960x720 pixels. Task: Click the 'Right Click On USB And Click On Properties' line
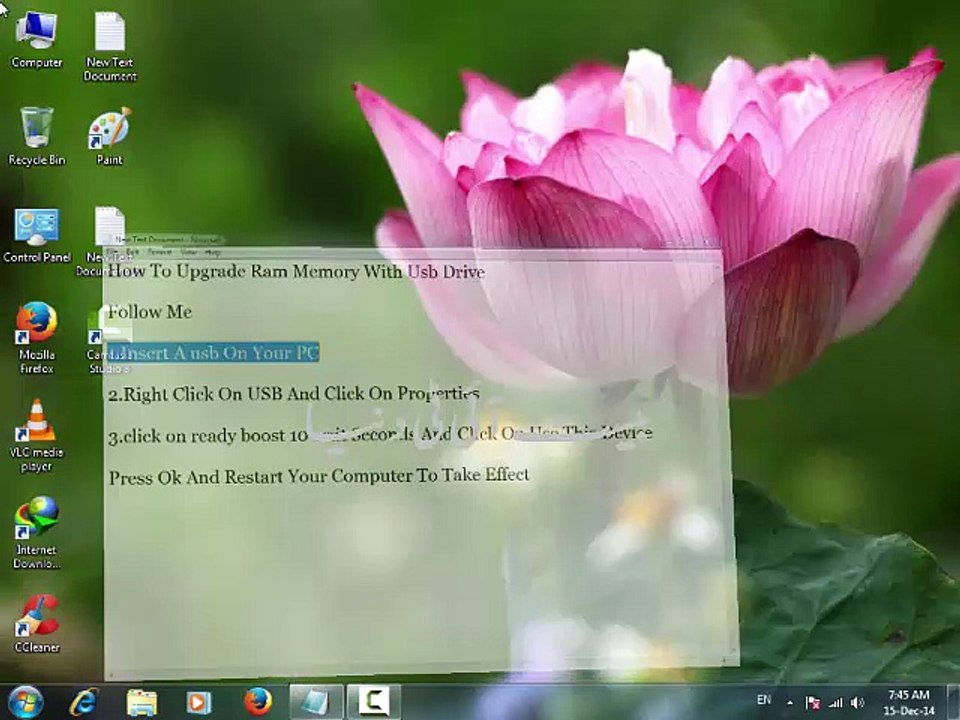coord(294,394)
